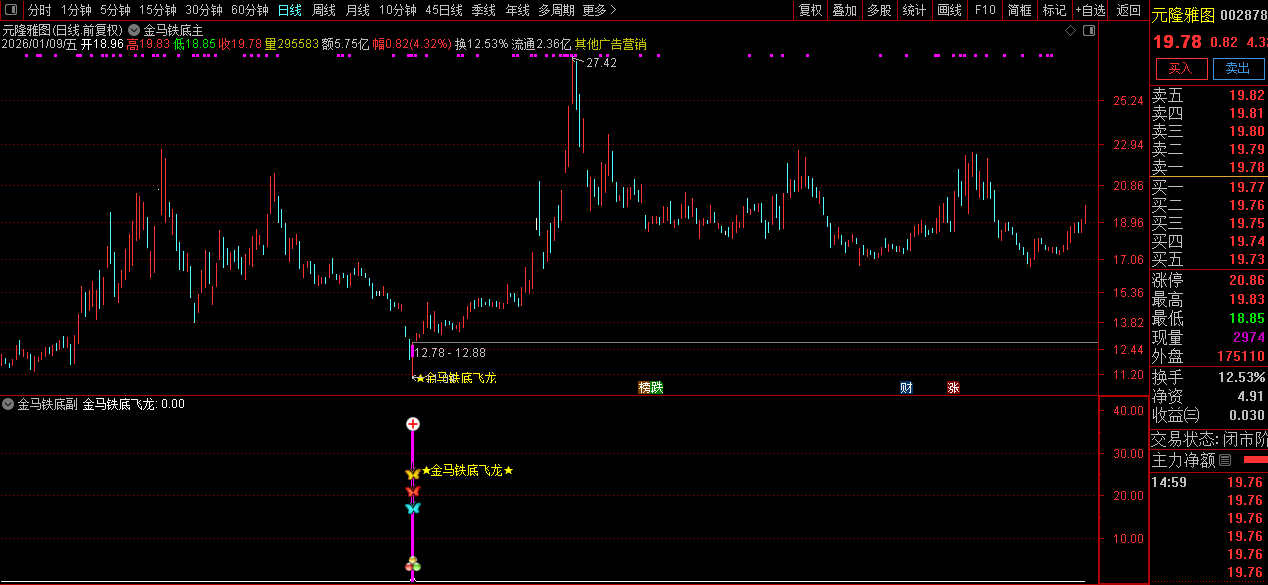
Task: Click the blue 卖出 sell button
Action: click(x=1238, y=68)
